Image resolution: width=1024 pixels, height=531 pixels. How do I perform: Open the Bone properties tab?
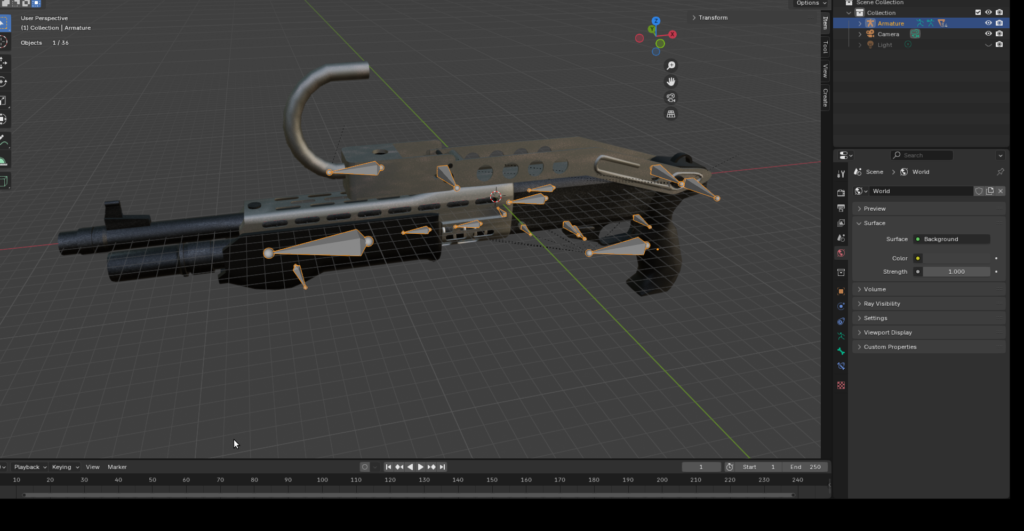841,351
